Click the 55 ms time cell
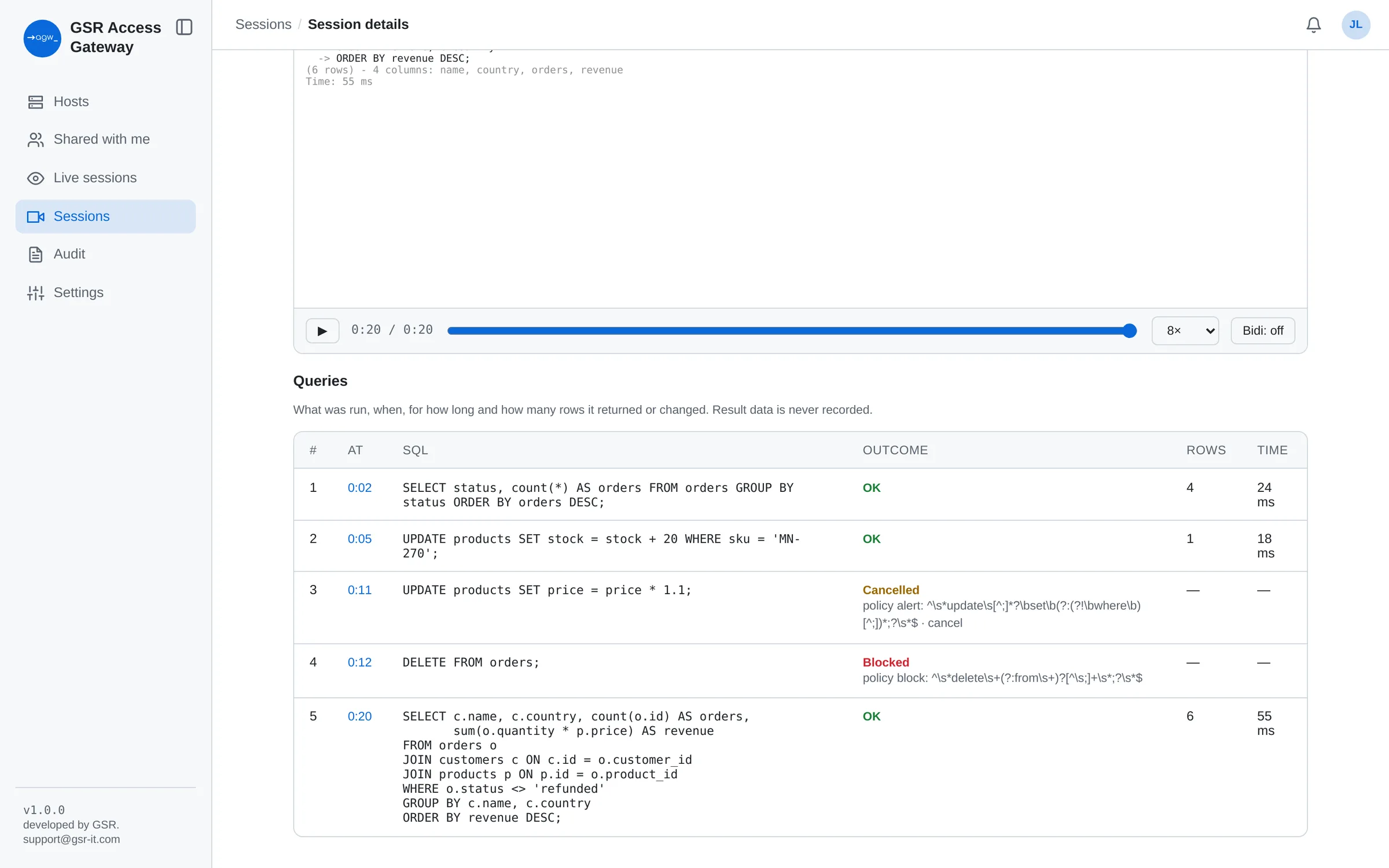1389x868 pixels. pos(1265,723)
